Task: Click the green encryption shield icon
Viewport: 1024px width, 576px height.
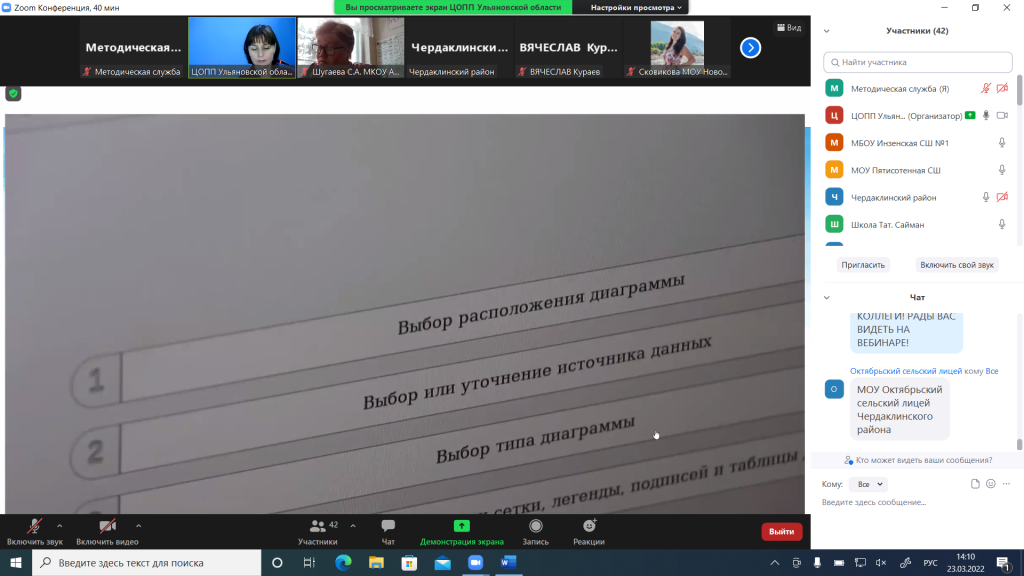Action: tap(13, 93)
